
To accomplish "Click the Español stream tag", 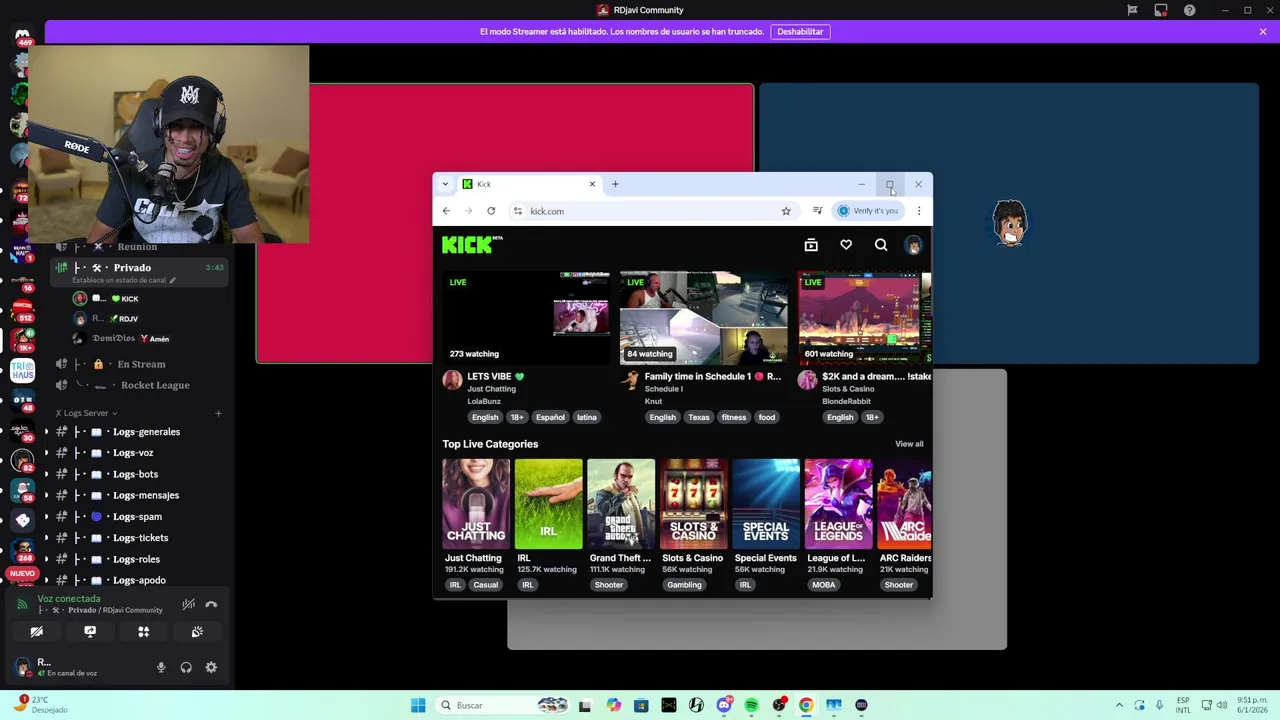I will coord(550,417).
